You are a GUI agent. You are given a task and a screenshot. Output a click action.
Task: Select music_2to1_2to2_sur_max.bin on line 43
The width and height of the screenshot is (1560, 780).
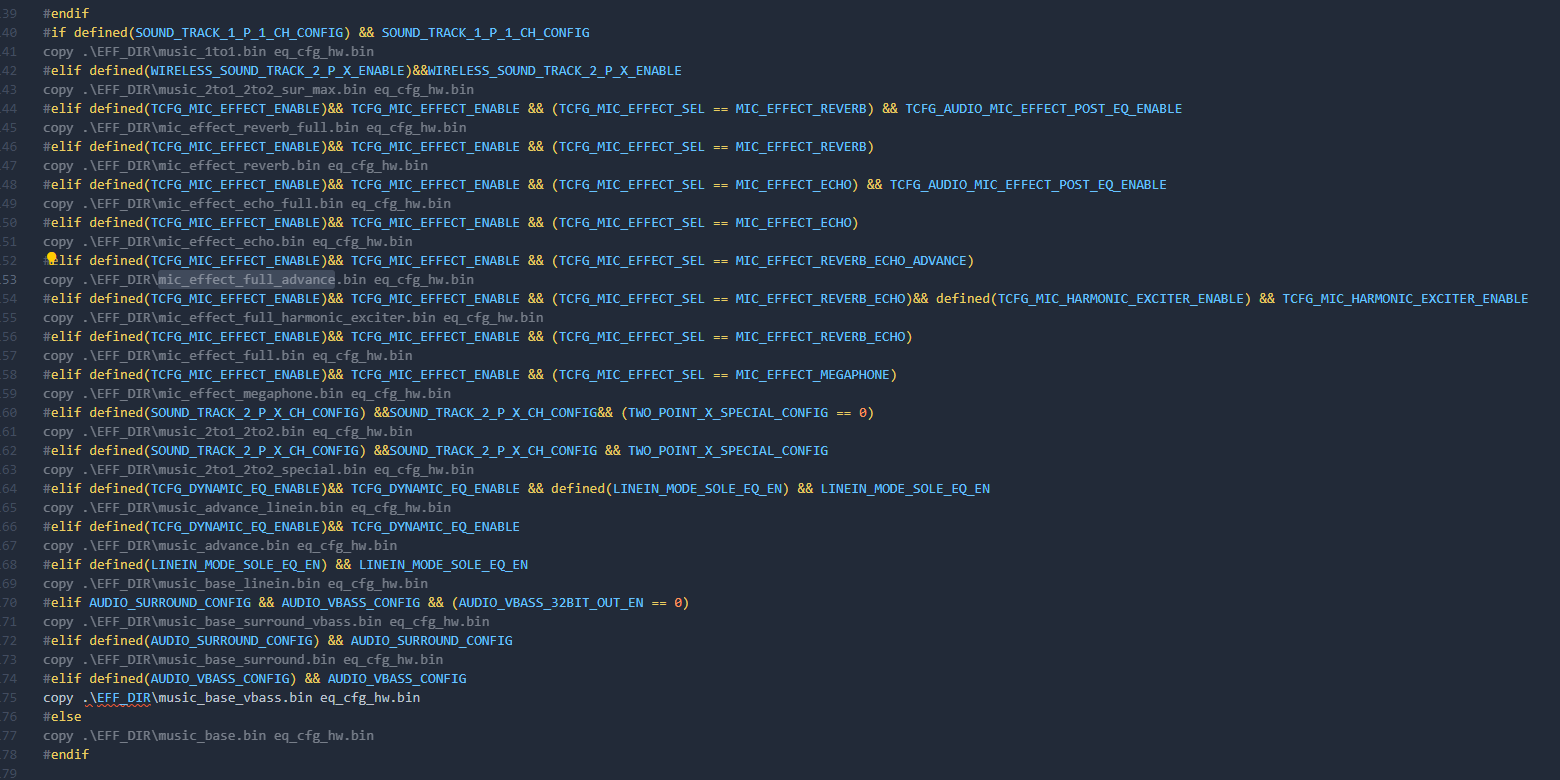point(262,89)
